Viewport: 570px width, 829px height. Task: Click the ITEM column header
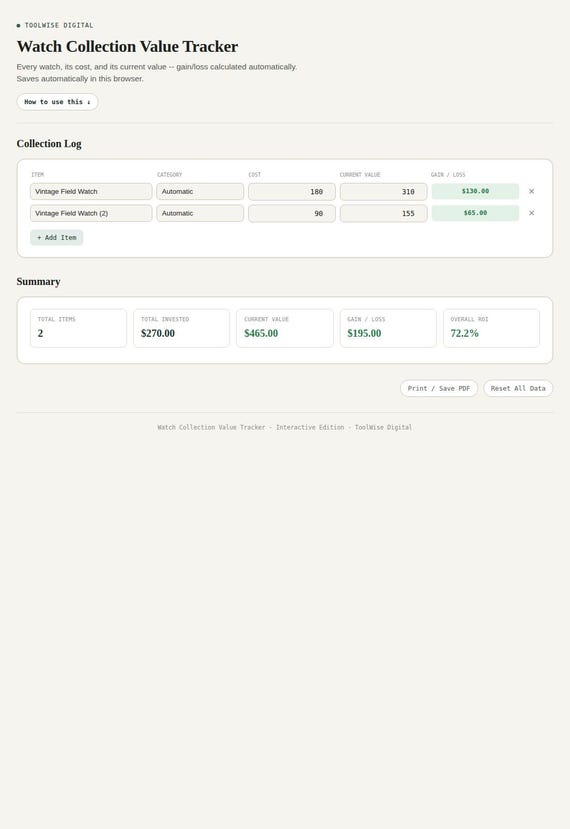[x=38, y=174]
